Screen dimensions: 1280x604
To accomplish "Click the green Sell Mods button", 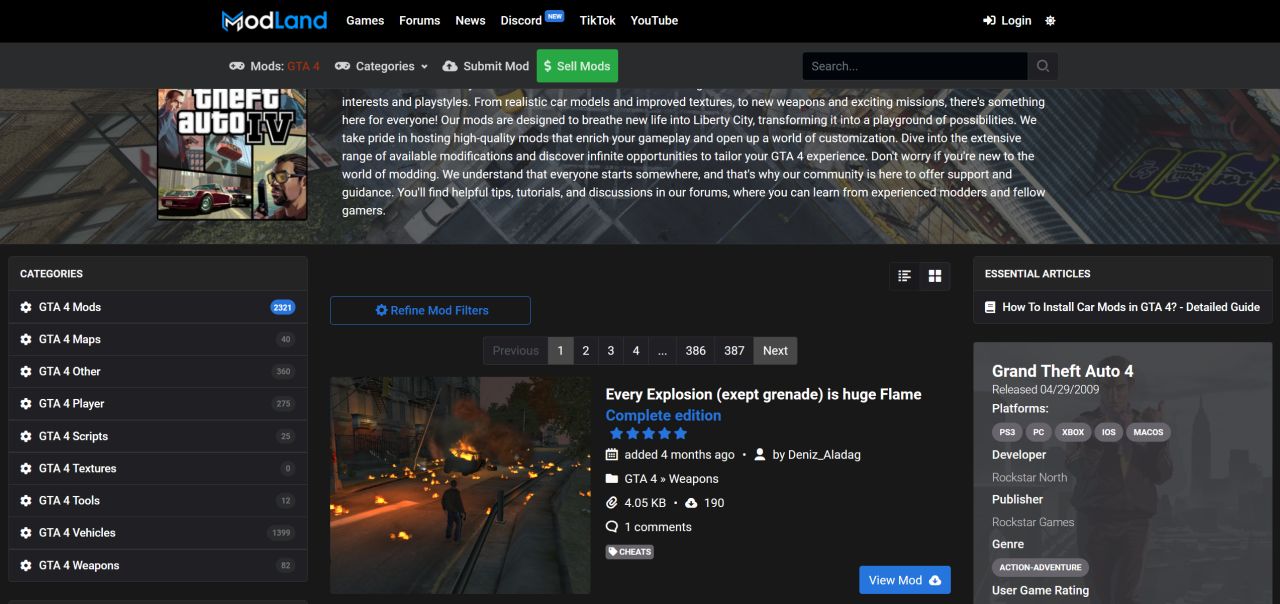I will tap(577, 66).
